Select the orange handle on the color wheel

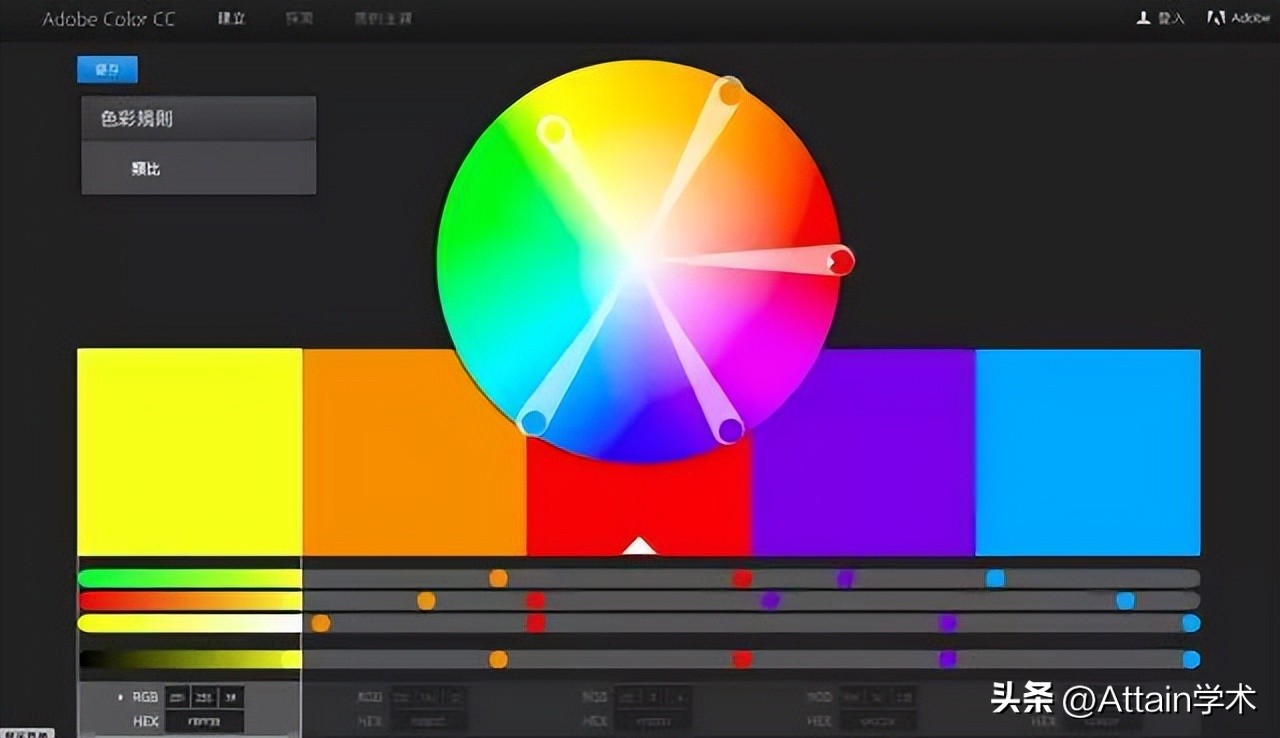[x=731, y=93]
